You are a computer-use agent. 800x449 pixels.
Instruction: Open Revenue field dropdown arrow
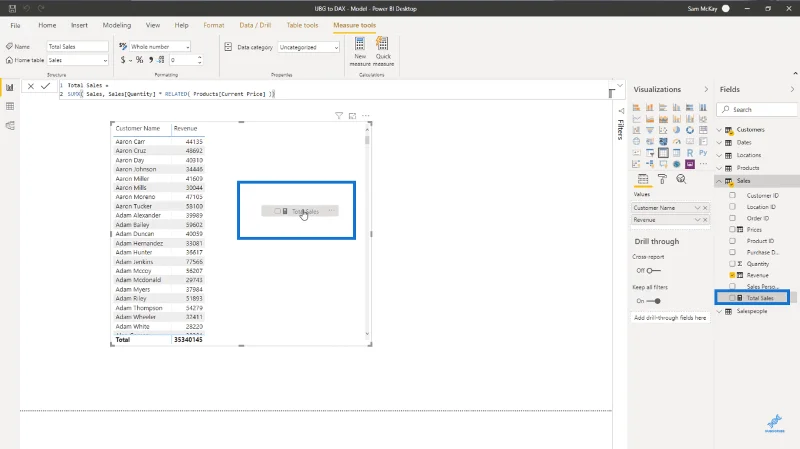tap(697, 220)
